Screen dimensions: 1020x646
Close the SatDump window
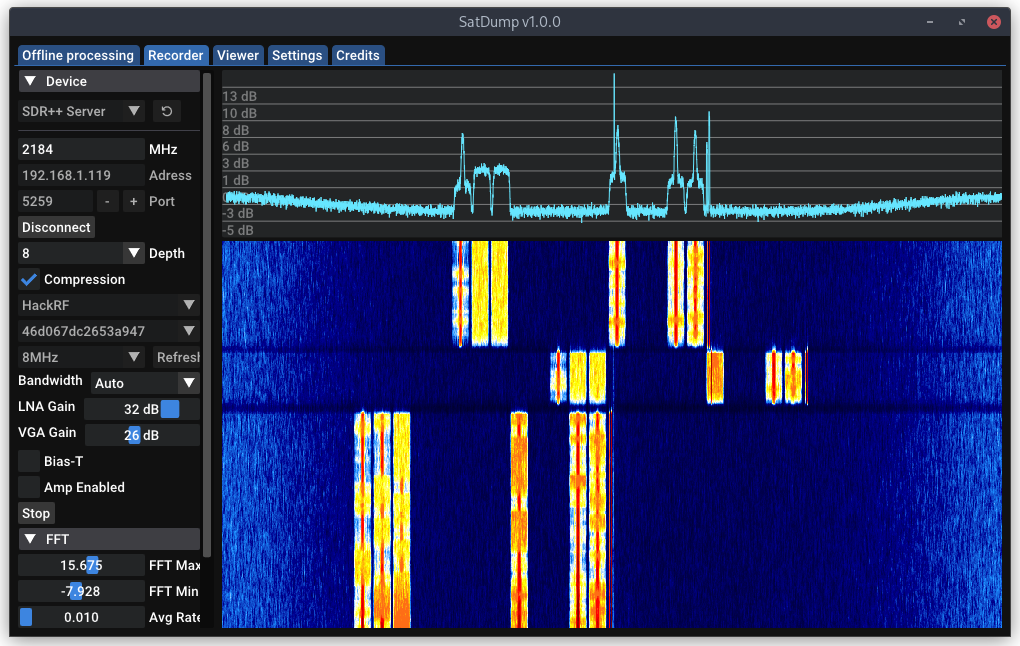point(993,21)
